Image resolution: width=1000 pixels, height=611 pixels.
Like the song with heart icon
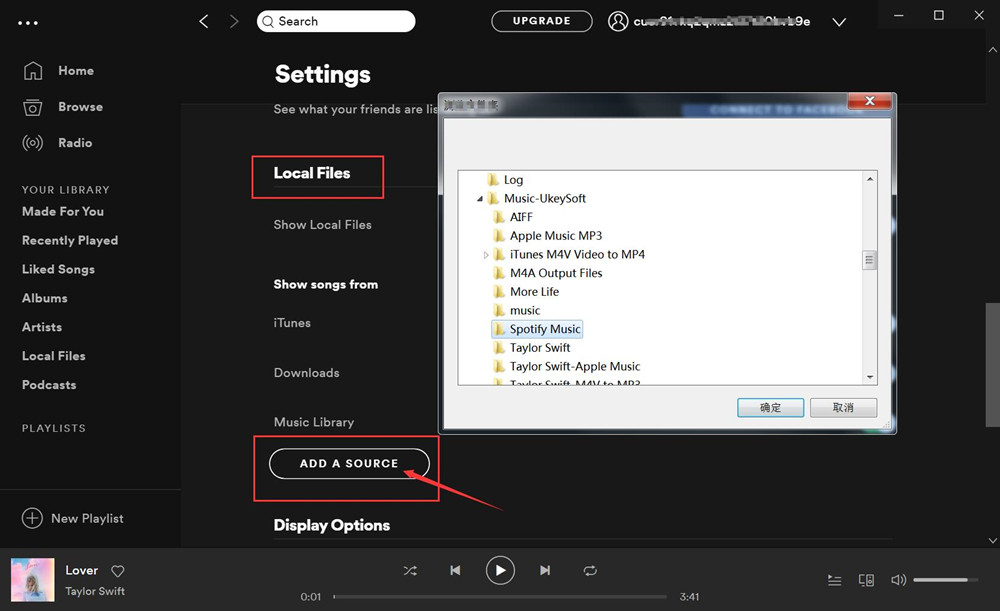(x=118, y=571)
